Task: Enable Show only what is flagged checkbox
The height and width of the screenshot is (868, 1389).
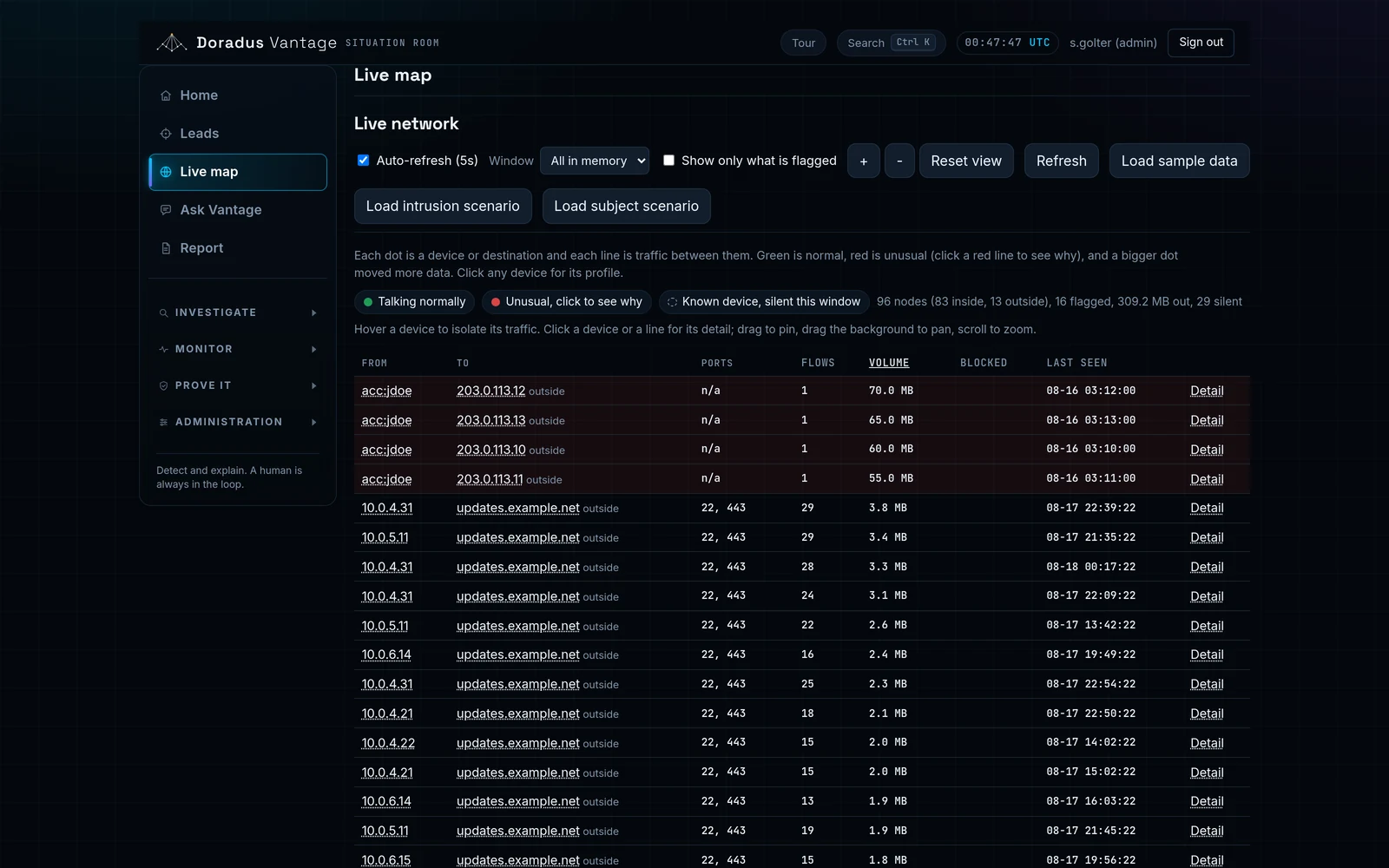Action: (x=668, y=161)
